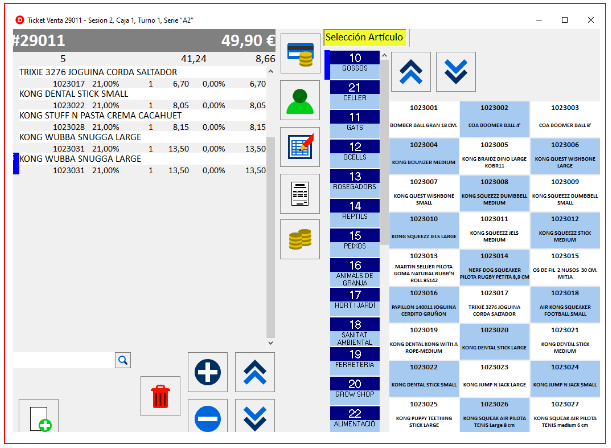This screenshot has height=448, width=611.
Task: Add article 1023003 to ticket
Action: pyautogui.click(x=565, y=119)
